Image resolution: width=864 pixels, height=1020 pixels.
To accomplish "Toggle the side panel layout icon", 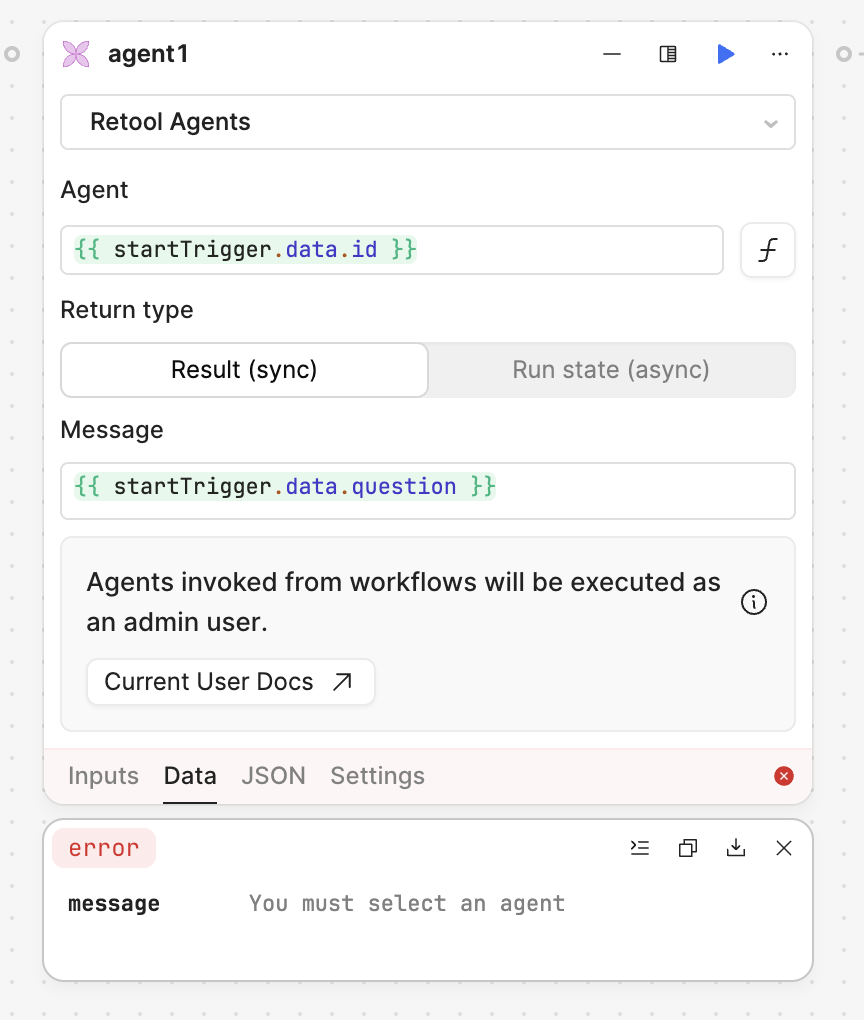I will pos(668,54).
